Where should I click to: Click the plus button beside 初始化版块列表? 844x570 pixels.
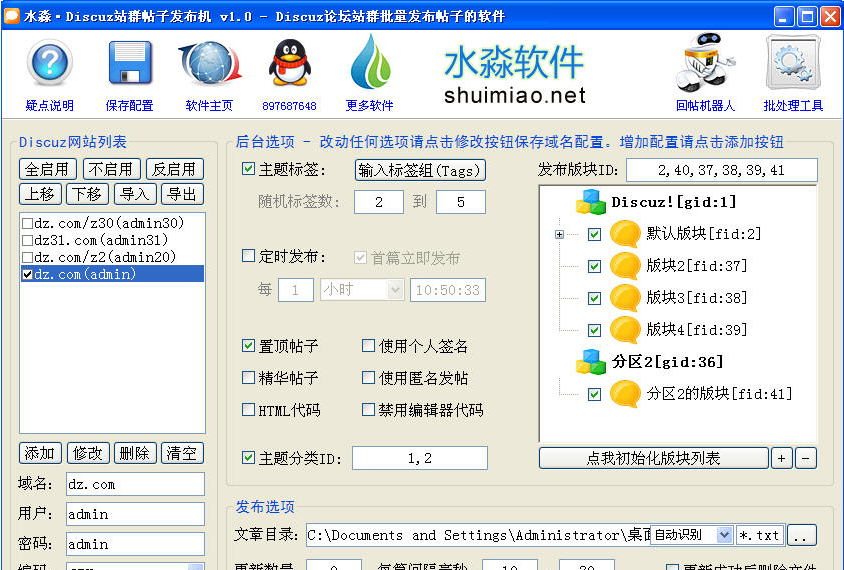[x=782, y=458]
